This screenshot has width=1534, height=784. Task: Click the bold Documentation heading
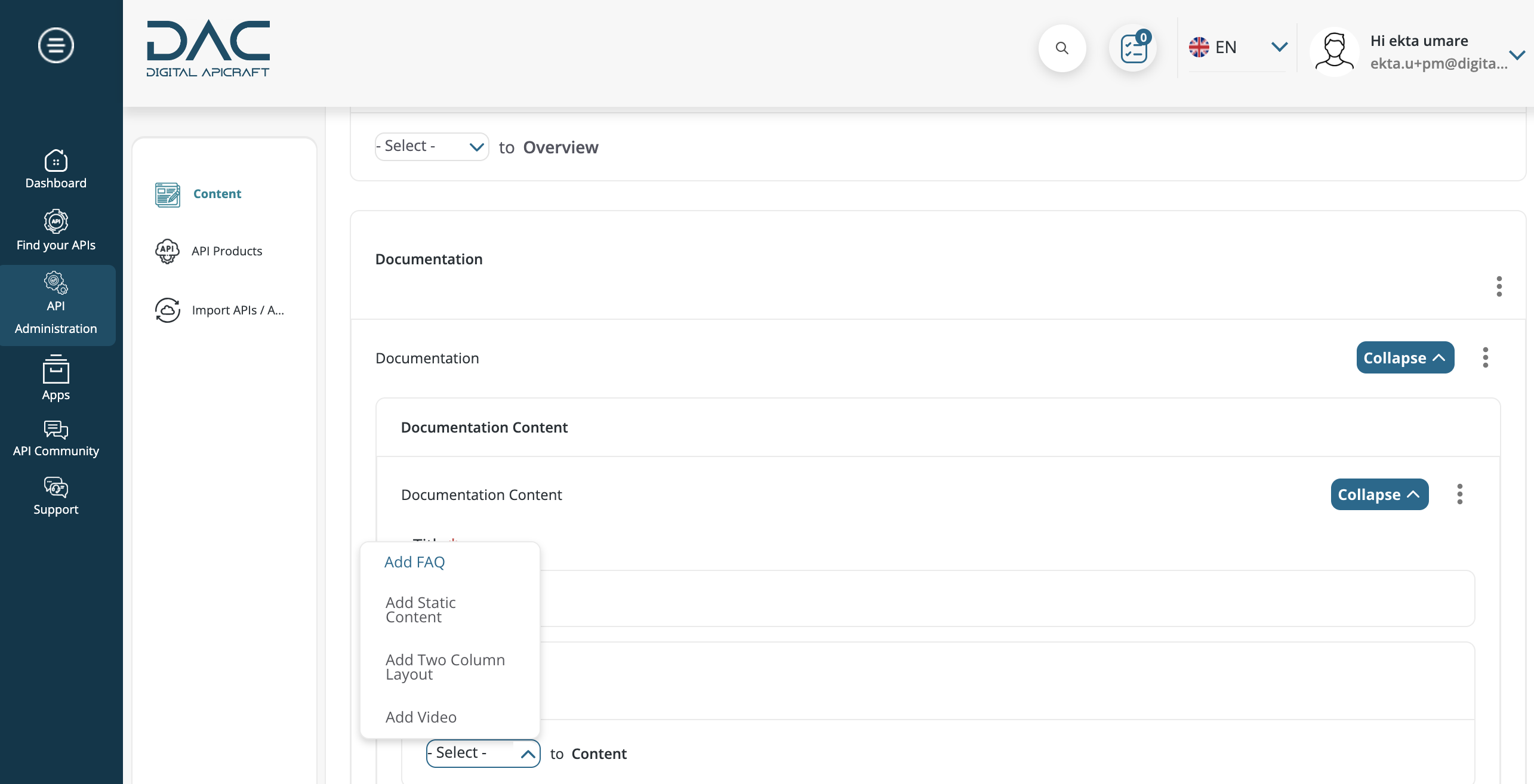point(429,259)
